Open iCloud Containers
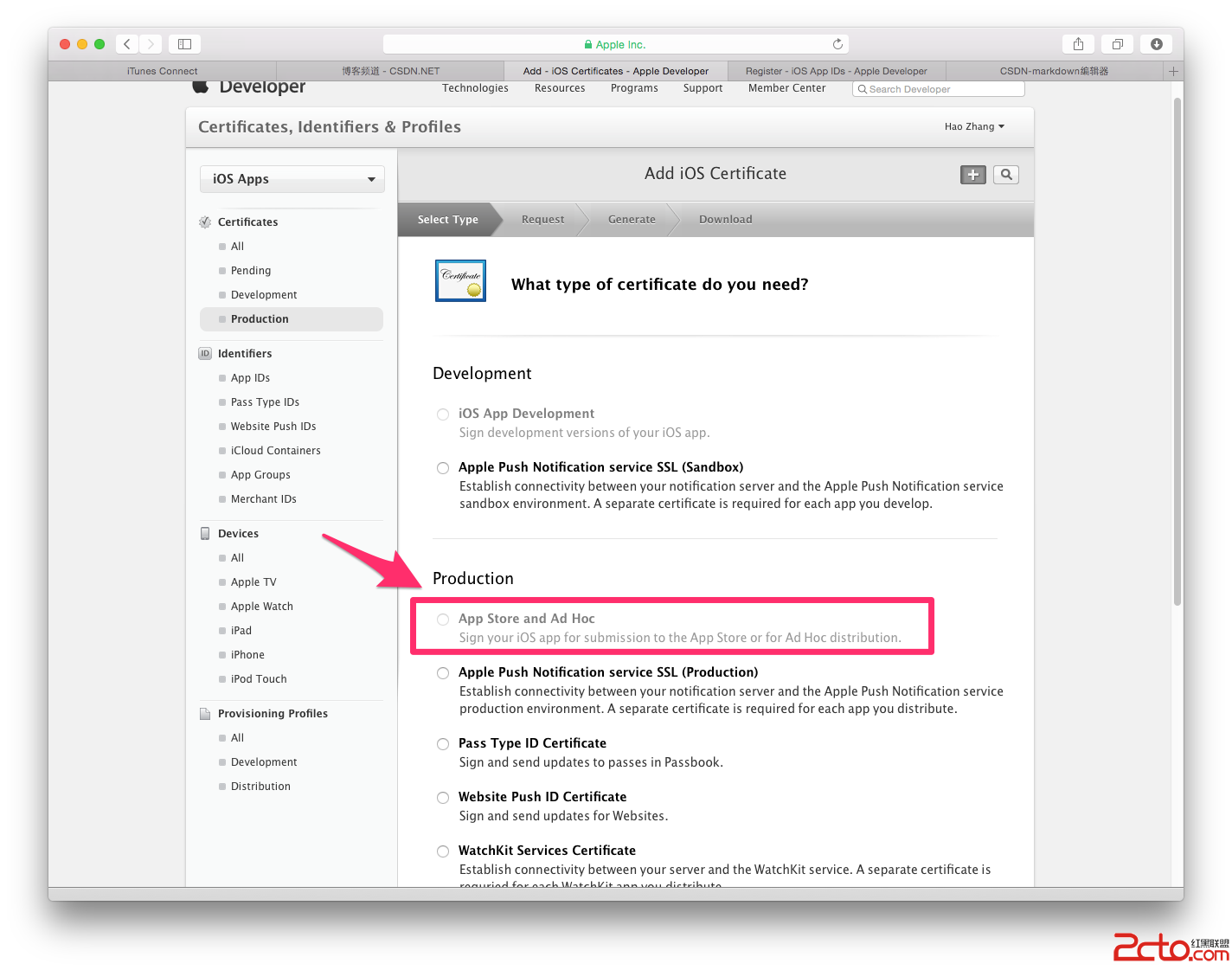The height and width of the screenshot is (970, 1232). [x=276, y=451]
